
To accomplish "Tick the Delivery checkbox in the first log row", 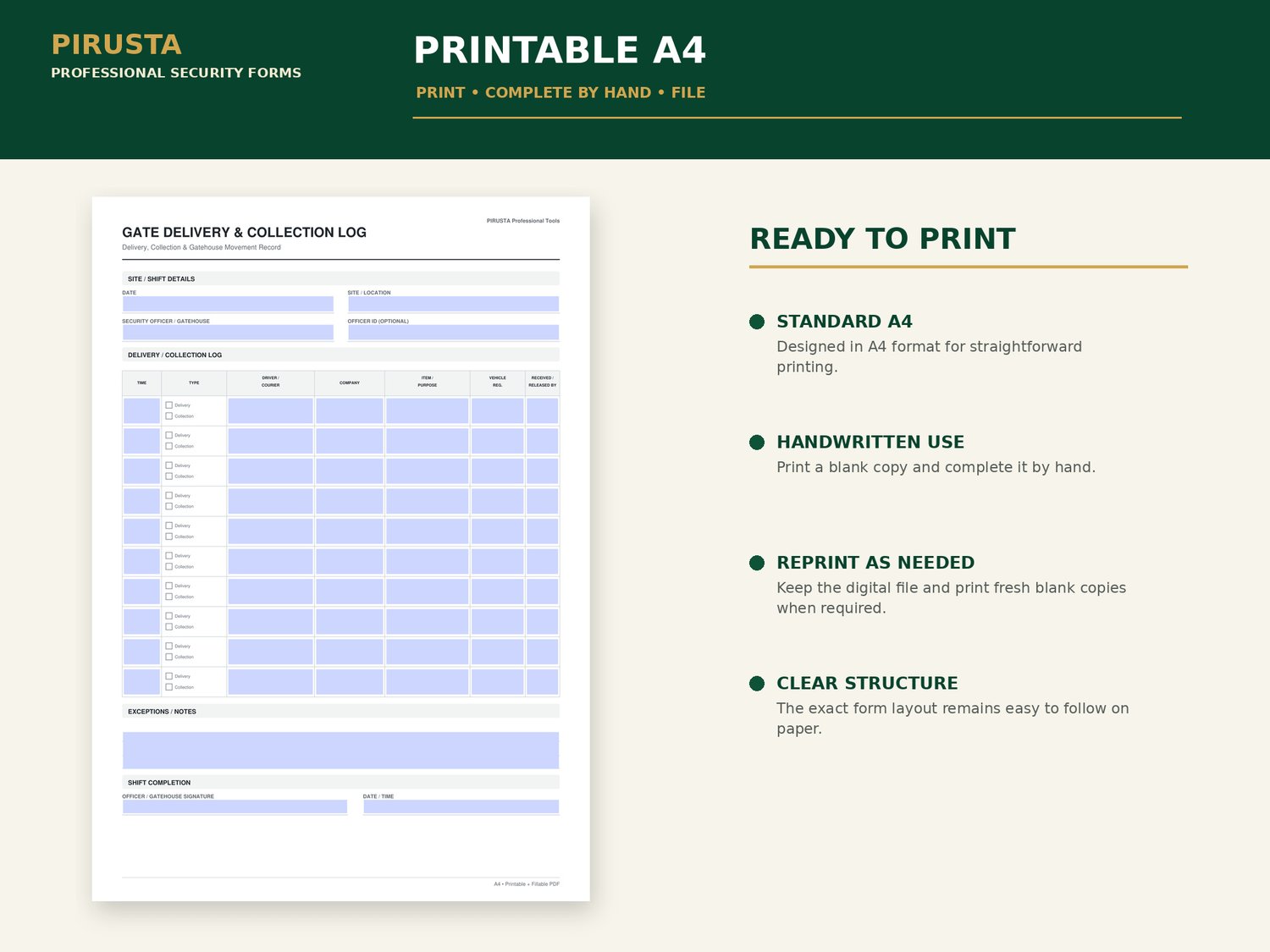I will 168,405.
